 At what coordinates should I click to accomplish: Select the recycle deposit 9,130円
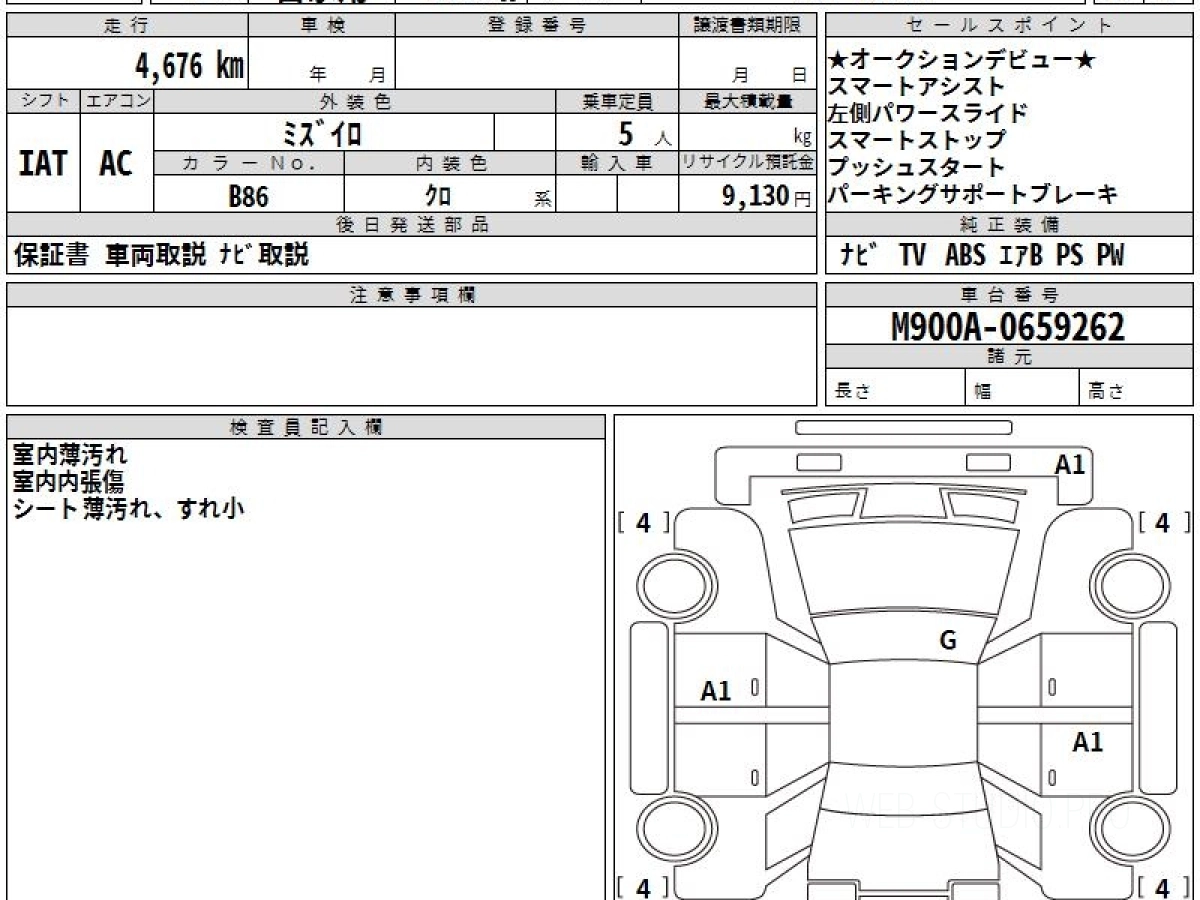pyautogui.click(x=767, y=196)
